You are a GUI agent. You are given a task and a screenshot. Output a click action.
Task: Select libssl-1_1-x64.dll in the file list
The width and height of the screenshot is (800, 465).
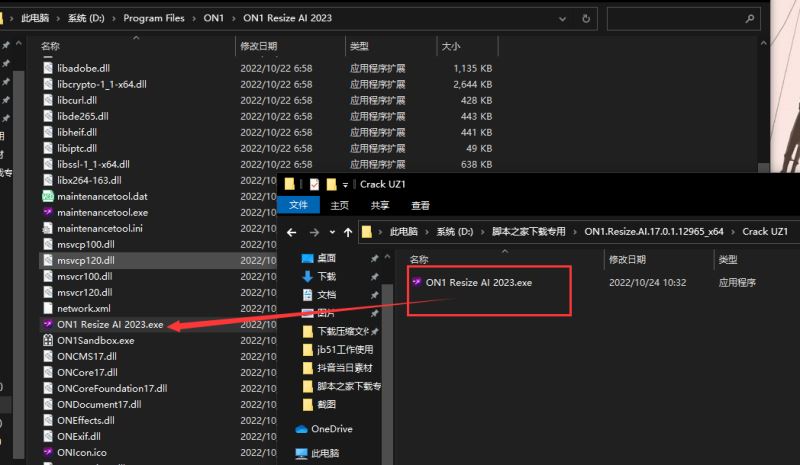click(x=93, y=164)
